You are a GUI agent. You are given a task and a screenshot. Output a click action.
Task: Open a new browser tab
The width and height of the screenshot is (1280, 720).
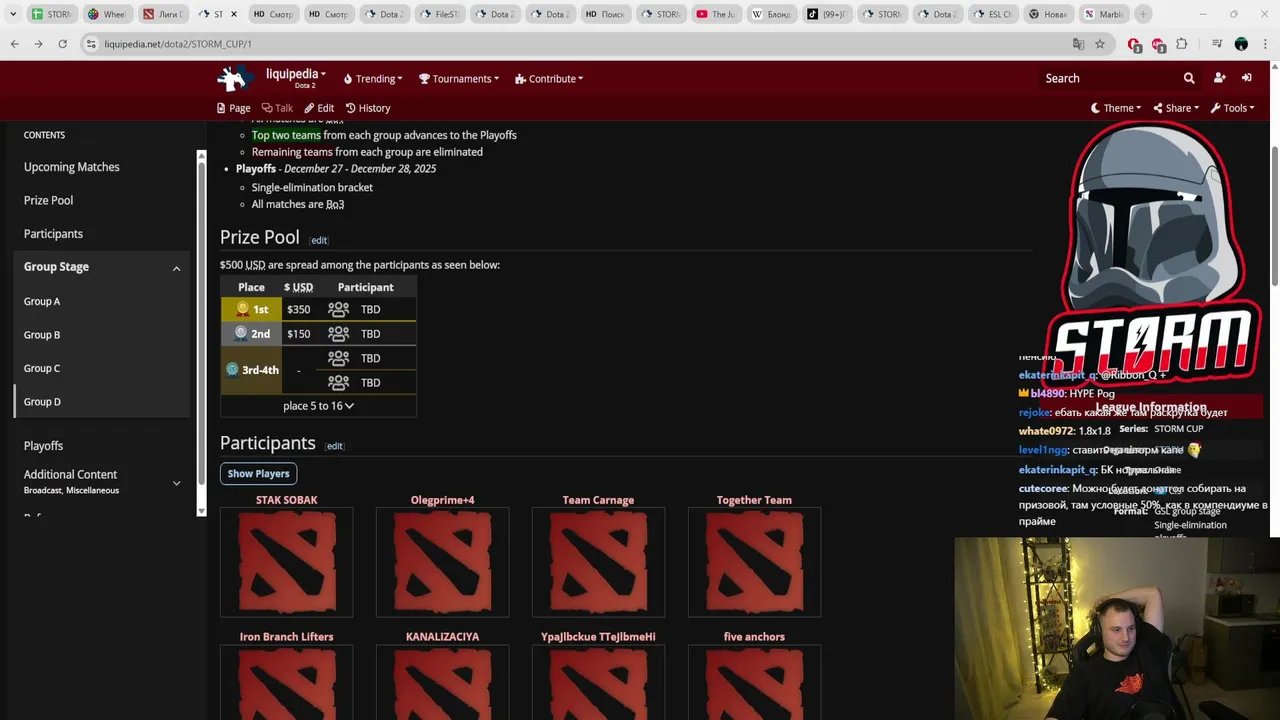[x=1144, y=14]
